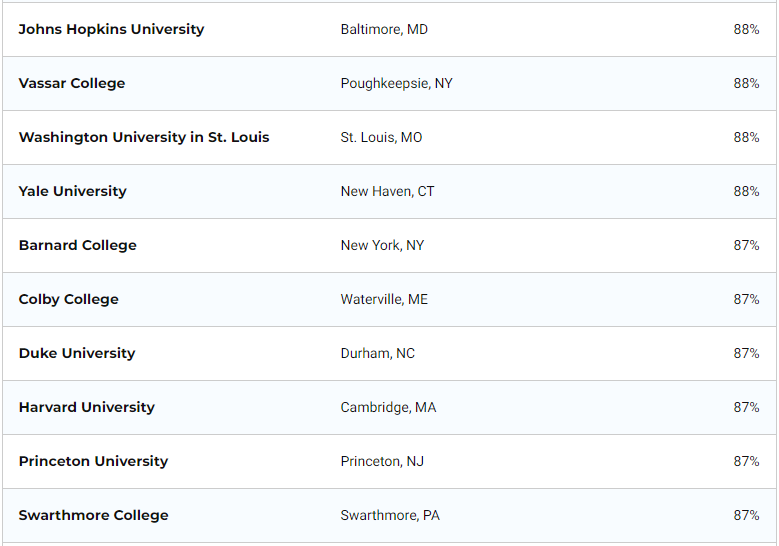Click the 87% value in Barnard row
This screenshot has width=779, height=546.
[746, 245]
